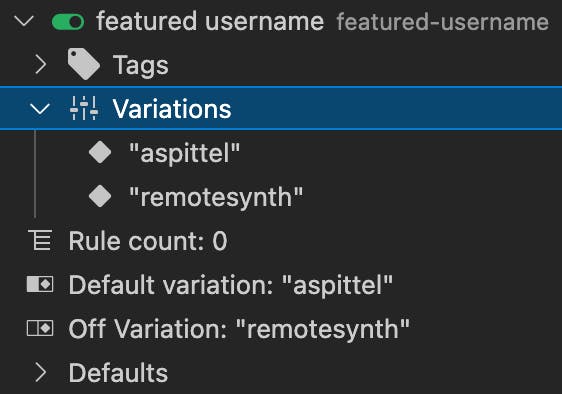Select the "aspittel" variation entry
This screenshot has width=562, height=394.
(184, 153)
